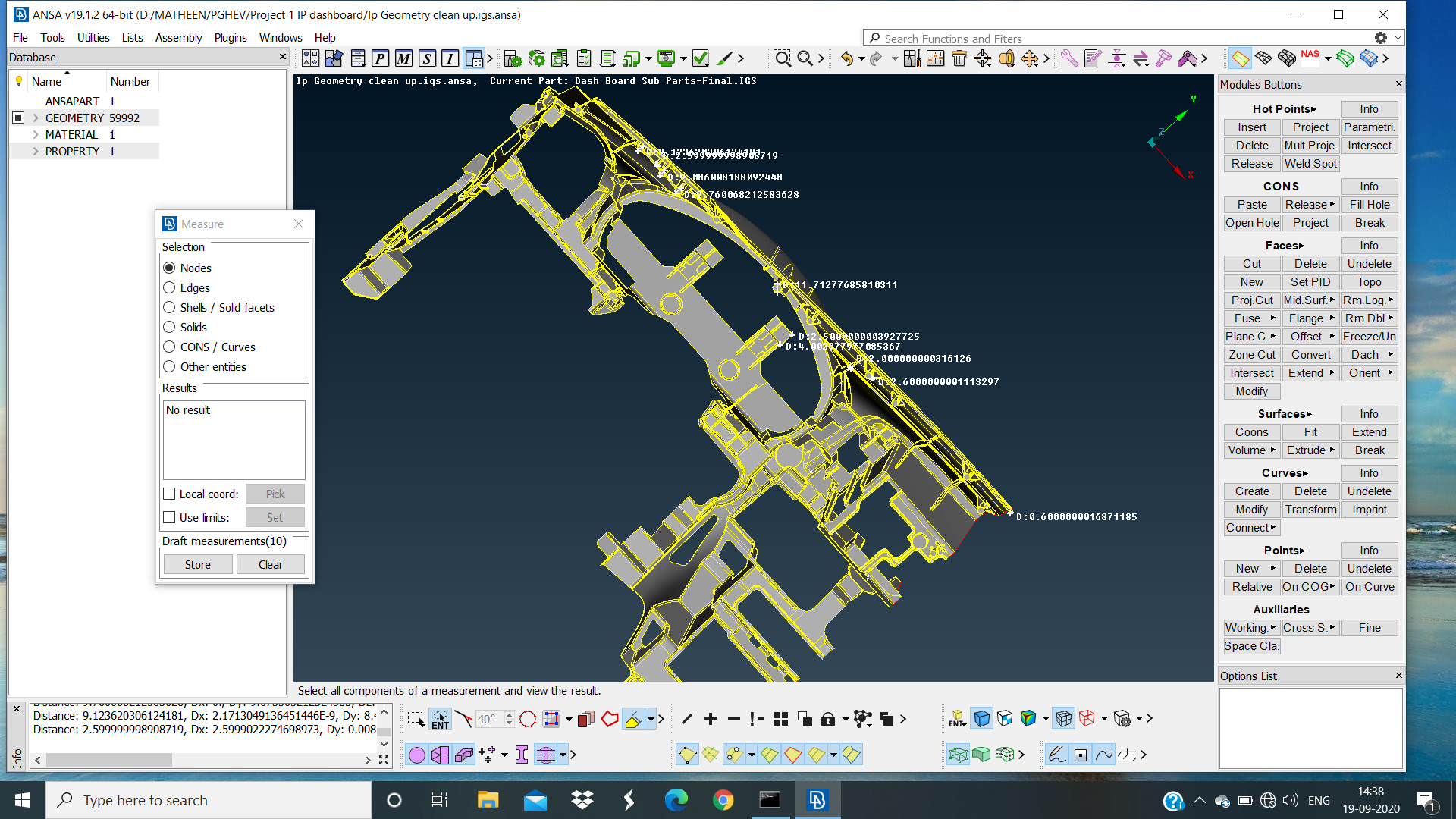Open the Utilities menu
1456x819 pixels.
tap(93, 37)
